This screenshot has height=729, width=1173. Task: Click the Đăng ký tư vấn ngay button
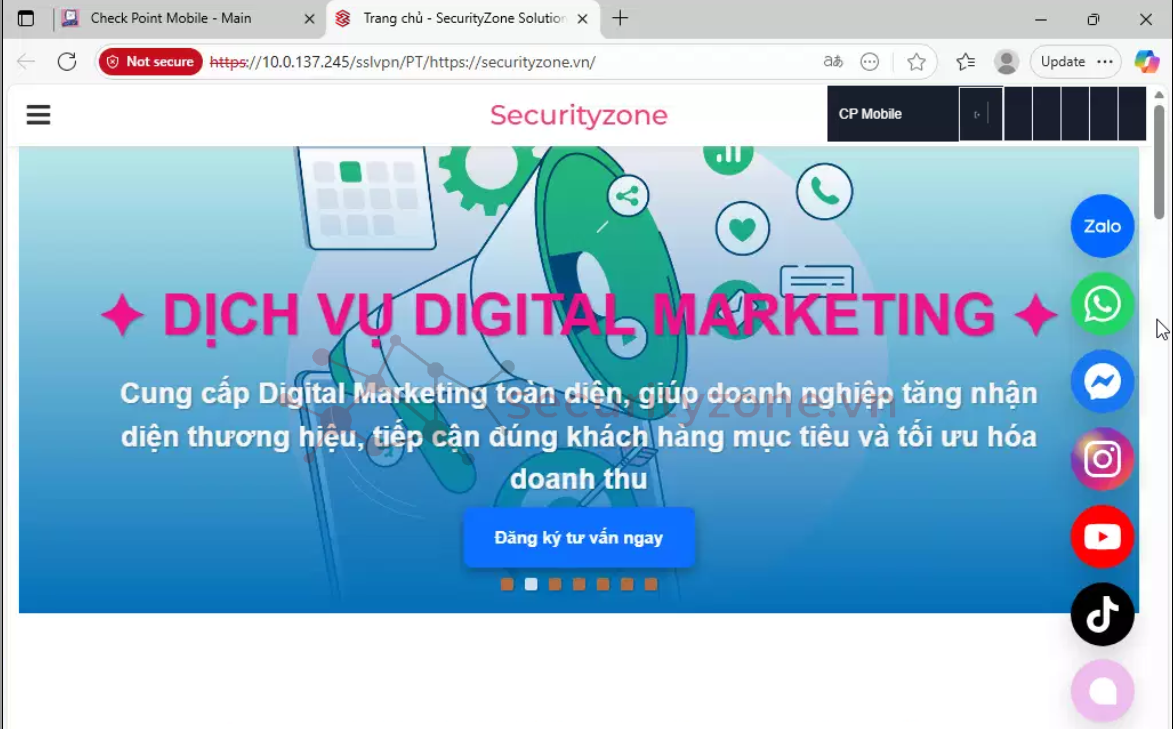tap(578, 538)
